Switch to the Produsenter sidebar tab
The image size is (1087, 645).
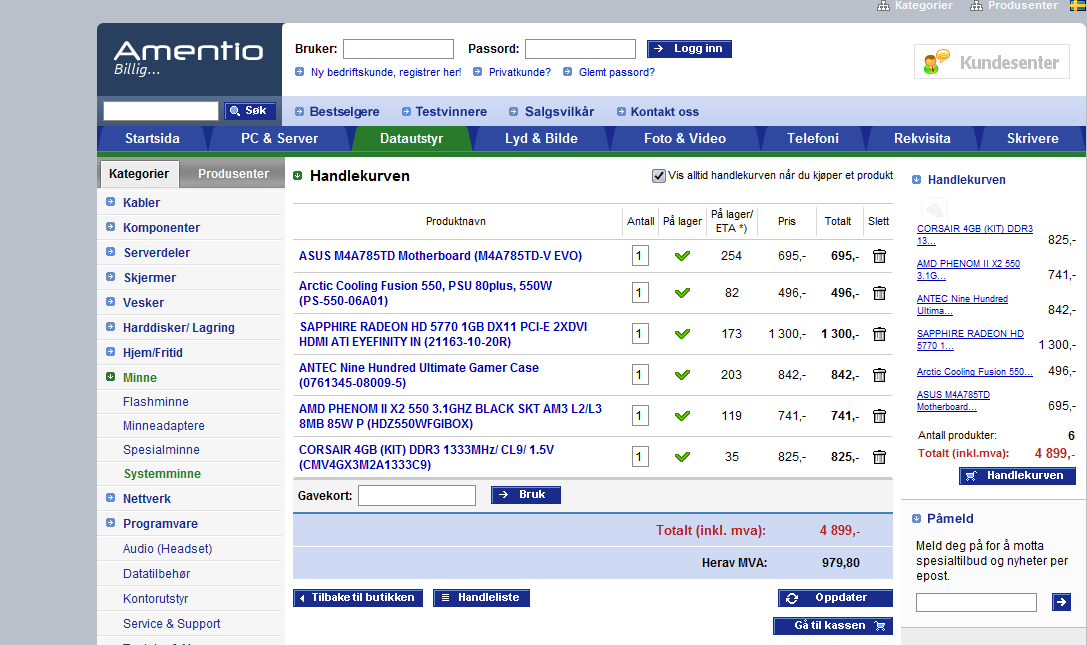pyautogui.click(x=233, y=174)
